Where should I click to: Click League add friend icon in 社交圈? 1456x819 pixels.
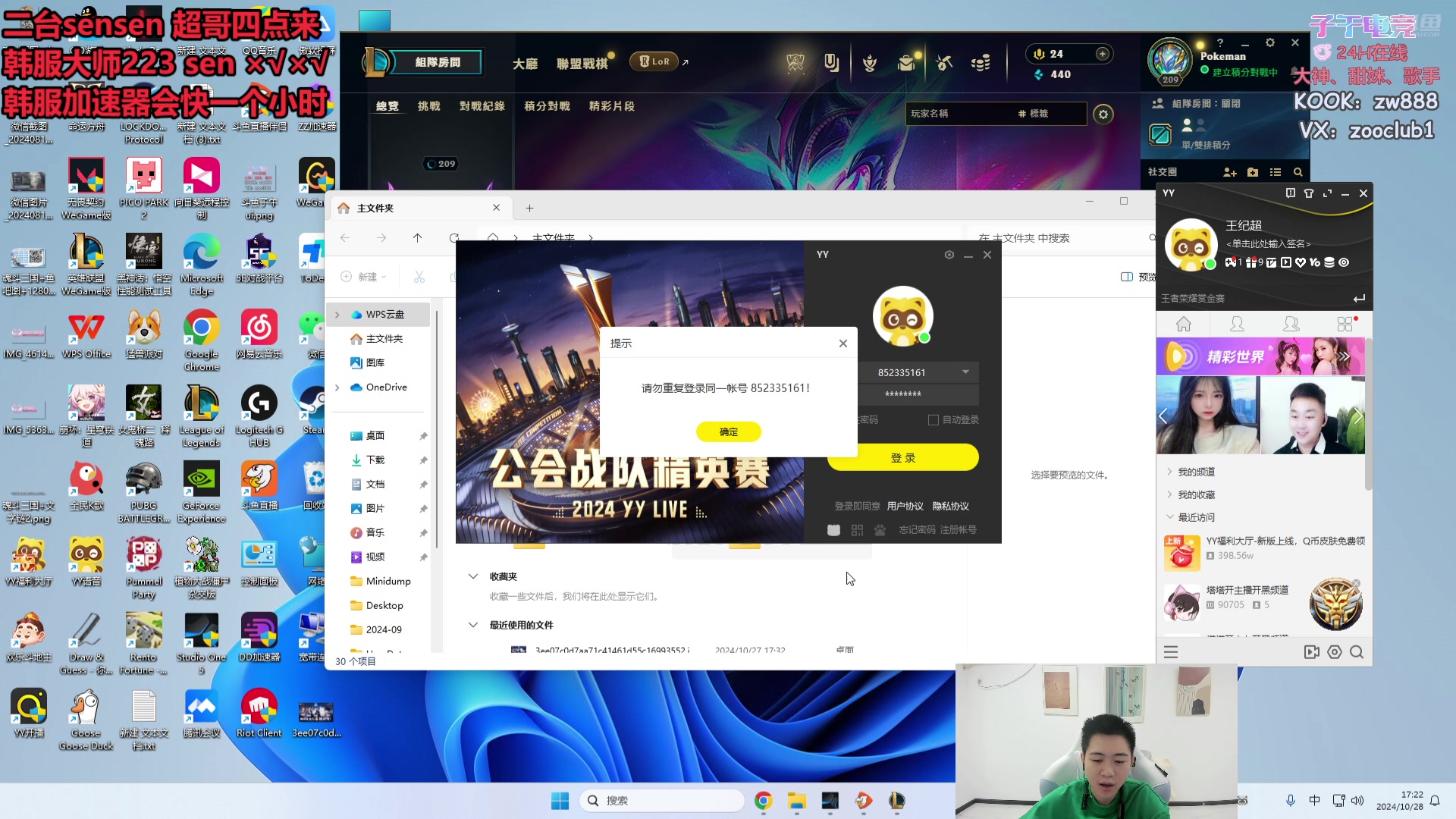click(1230, 173)
